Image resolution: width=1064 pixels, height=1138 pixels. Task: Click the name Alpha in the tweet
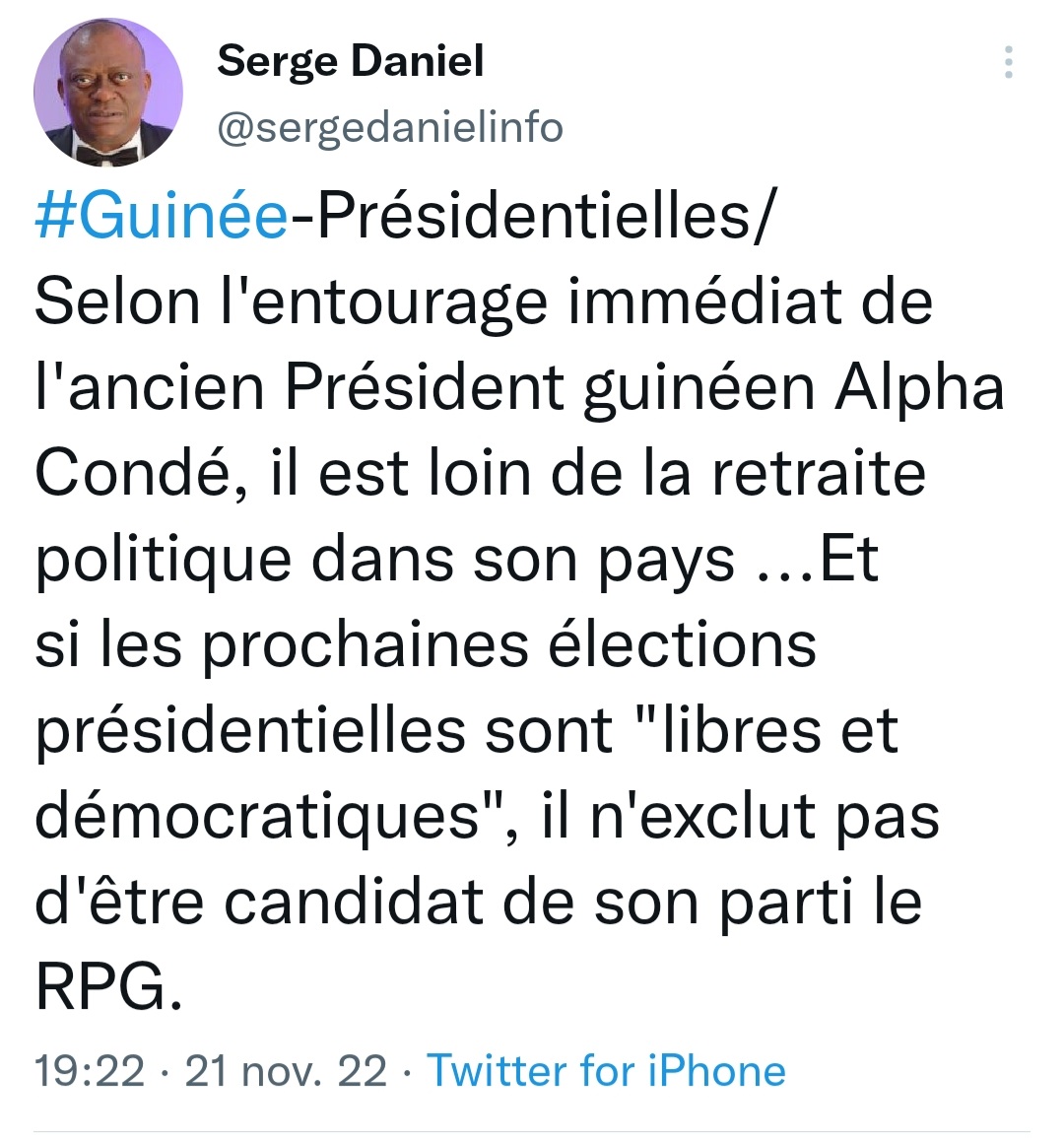[919, 388]
